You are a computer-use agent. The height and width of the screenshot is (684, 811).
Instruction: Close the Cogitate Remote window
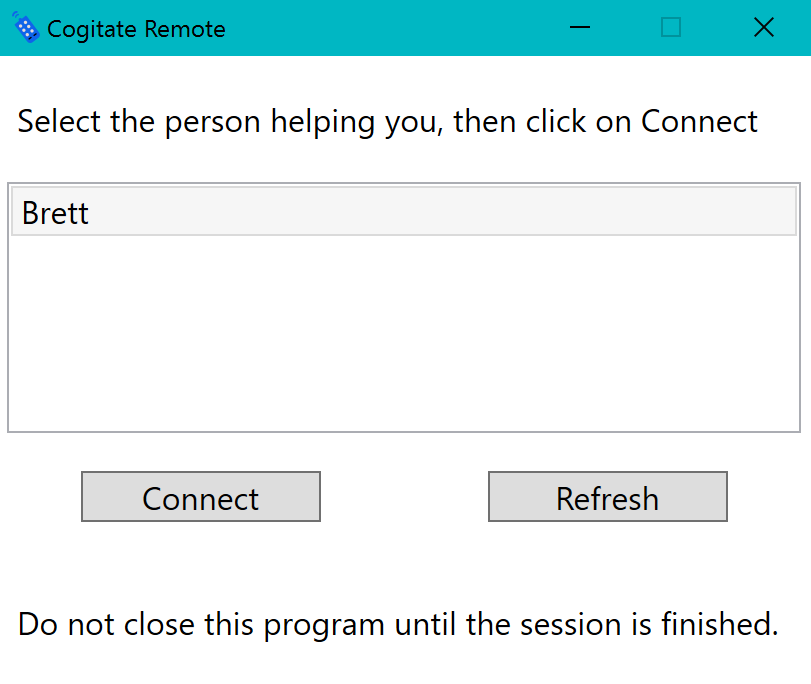pyautogui.click(x=763, y=27)
